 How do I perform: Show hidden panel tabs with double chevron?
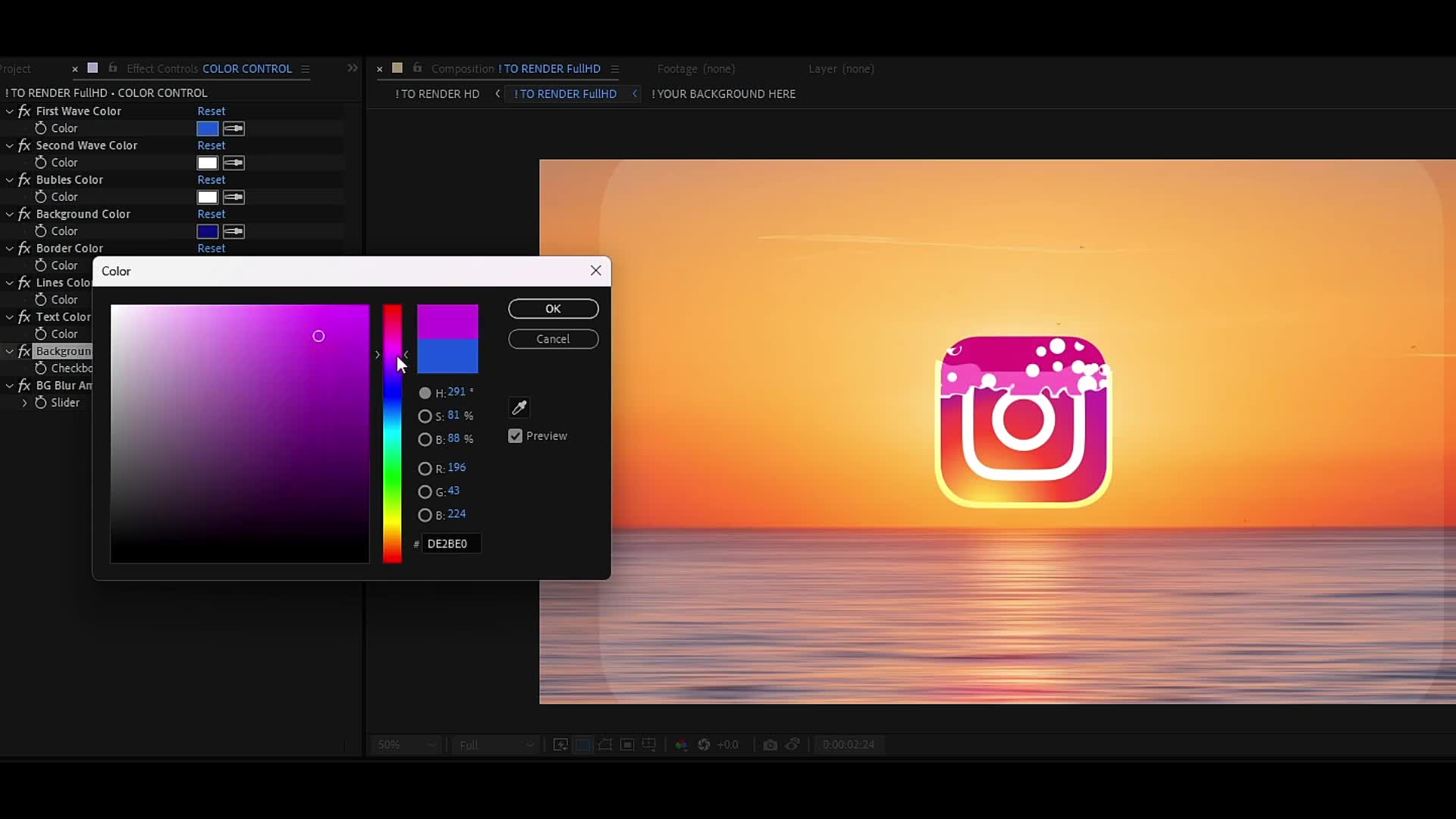[353, 68]
